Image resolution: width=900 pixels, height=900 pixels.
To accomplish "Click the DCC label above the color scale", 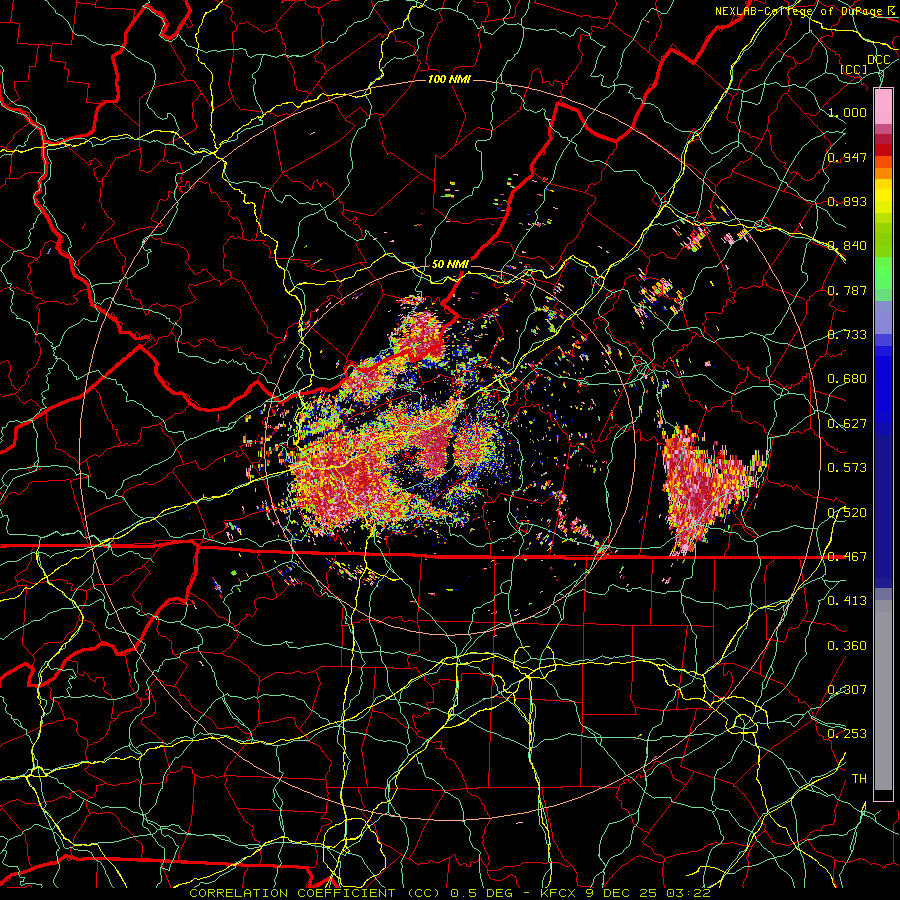I will pos(879,60).
